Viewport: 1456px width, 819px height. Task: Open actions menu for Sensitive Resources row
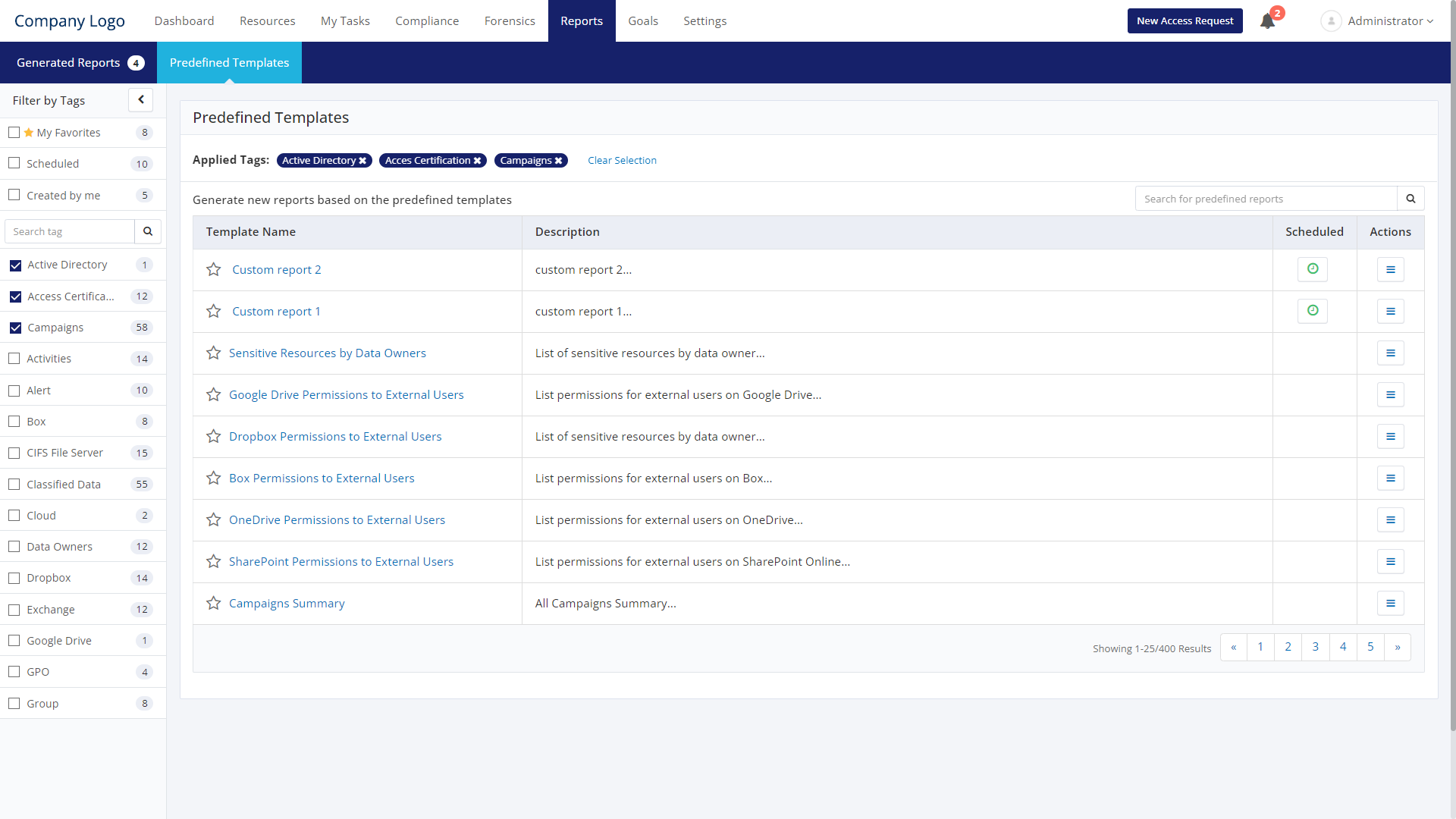[x=1390, y=353]
